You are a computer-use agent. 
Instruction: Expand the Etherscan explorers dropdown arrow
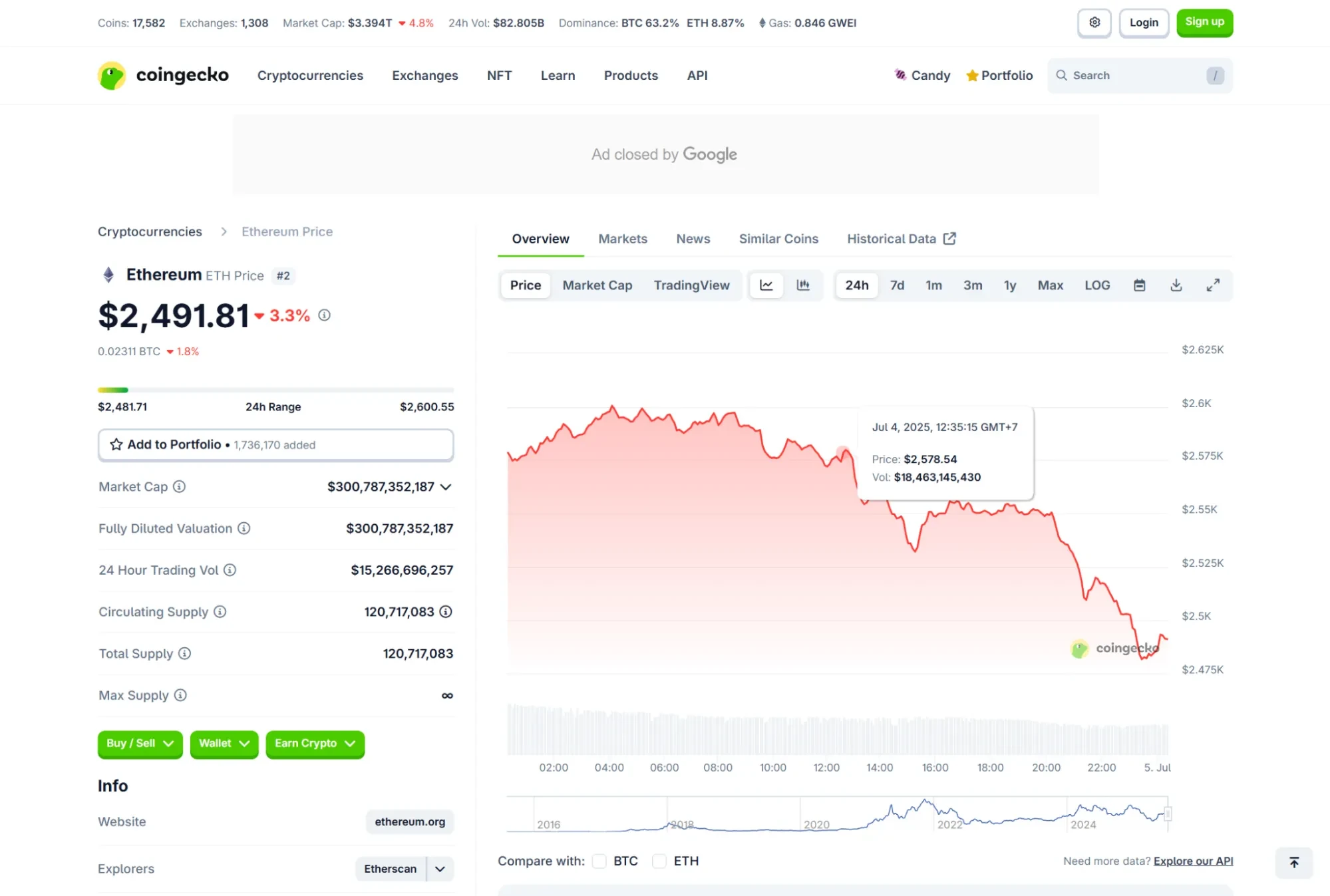440,869
